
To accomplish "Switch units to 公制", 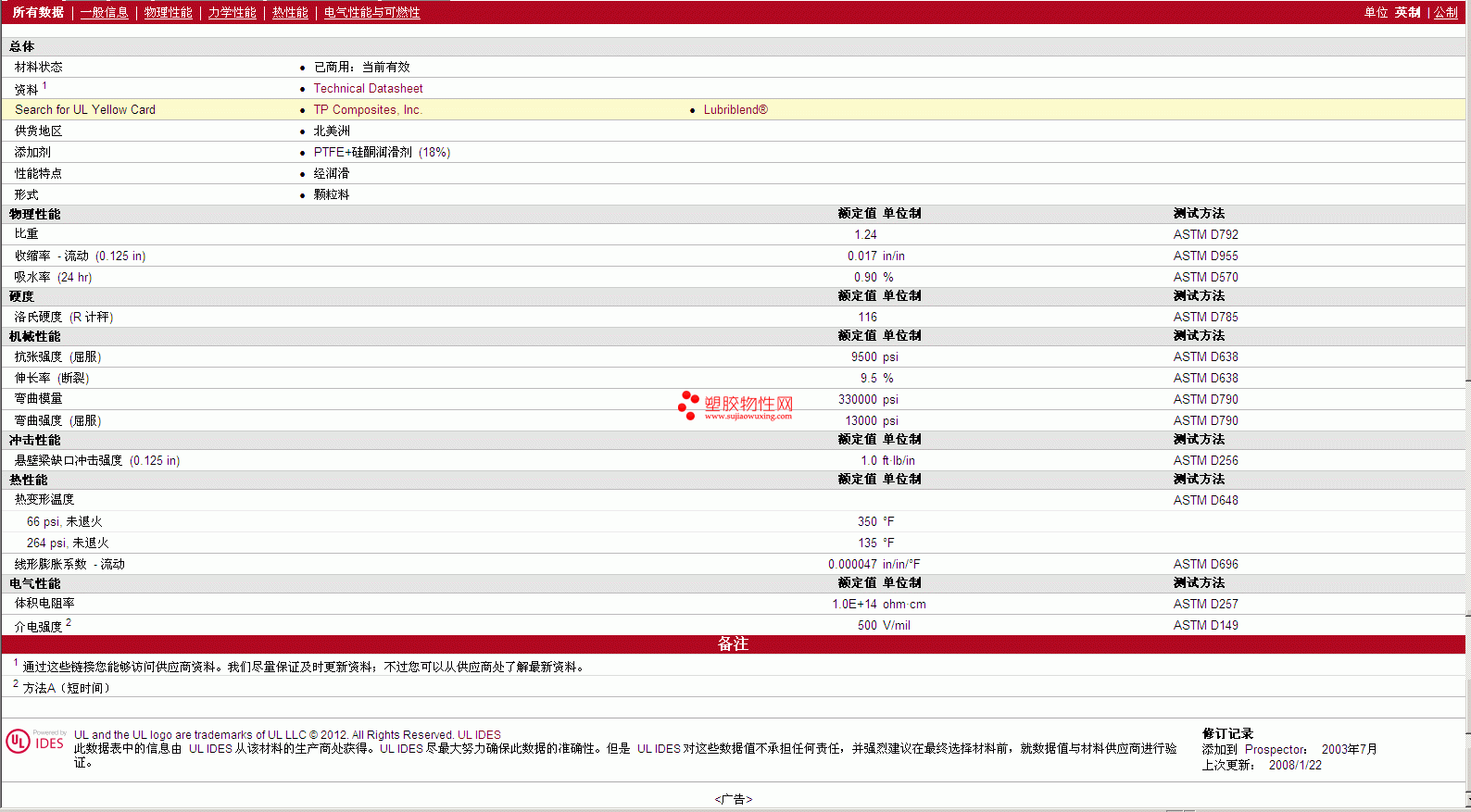I will 1446,12.
